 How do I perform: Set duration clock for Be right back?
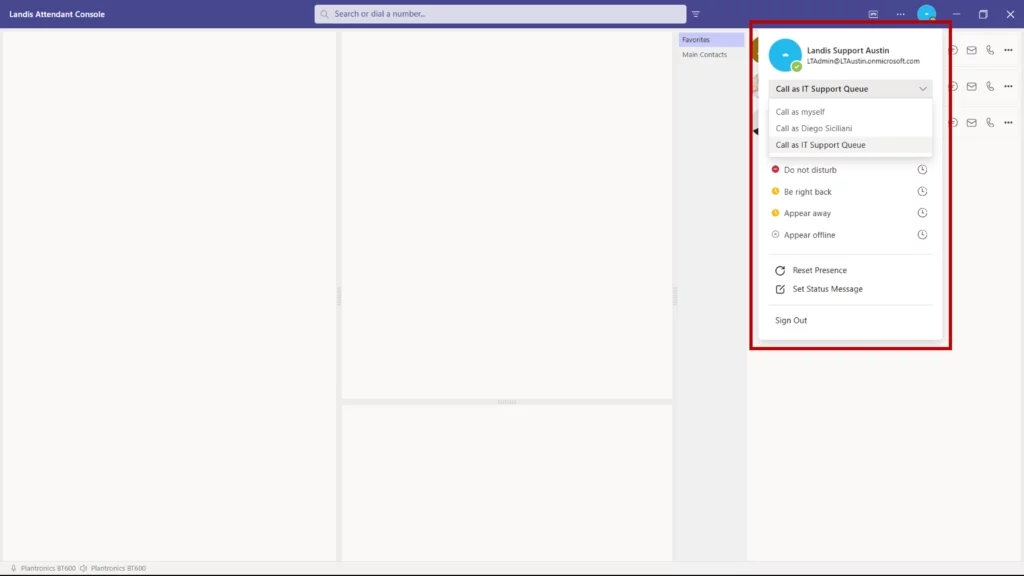(x=922, y=192)
